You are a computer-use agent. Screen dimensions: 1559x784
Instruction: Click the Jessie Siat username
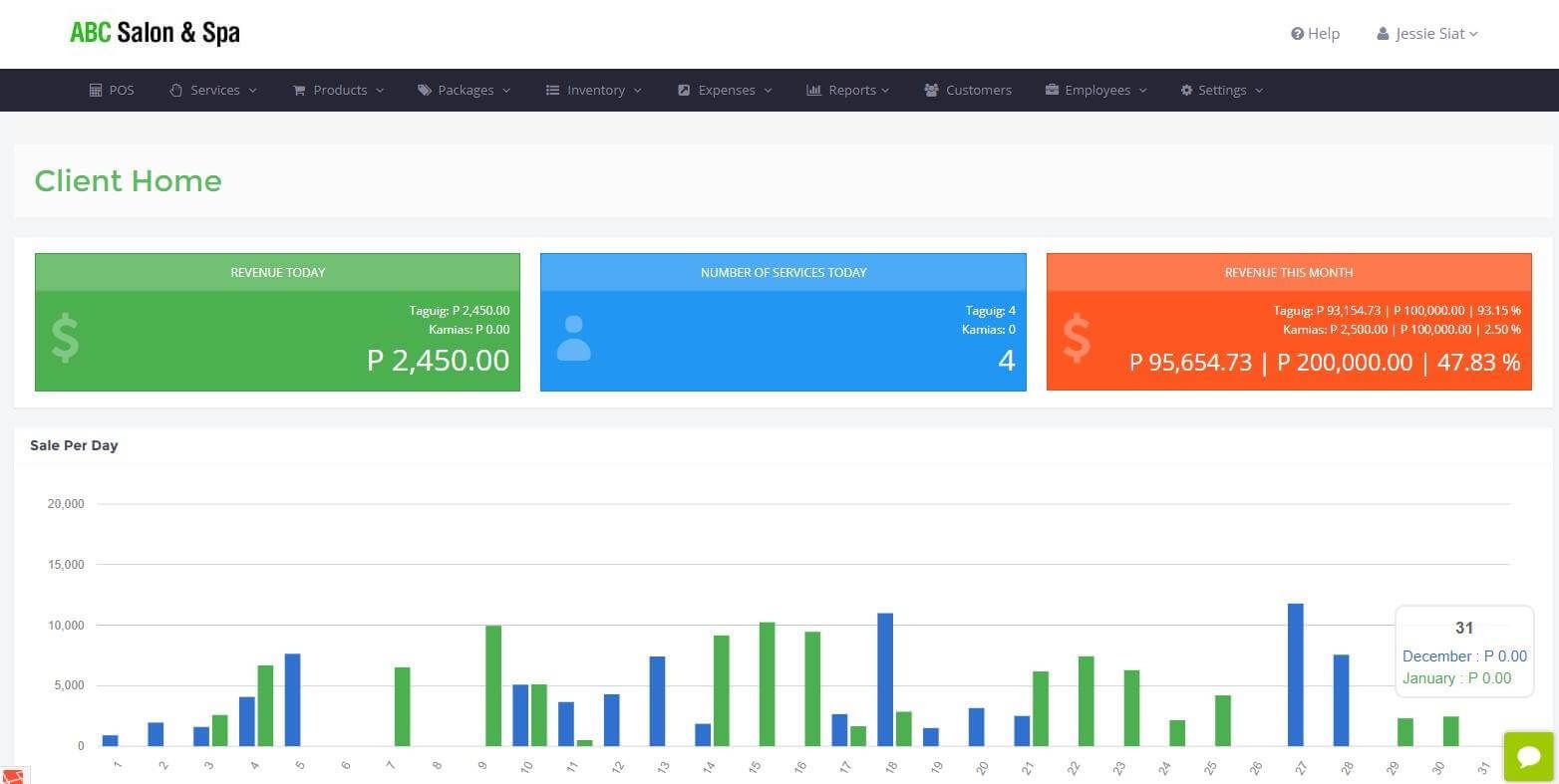coord(1429,34)
